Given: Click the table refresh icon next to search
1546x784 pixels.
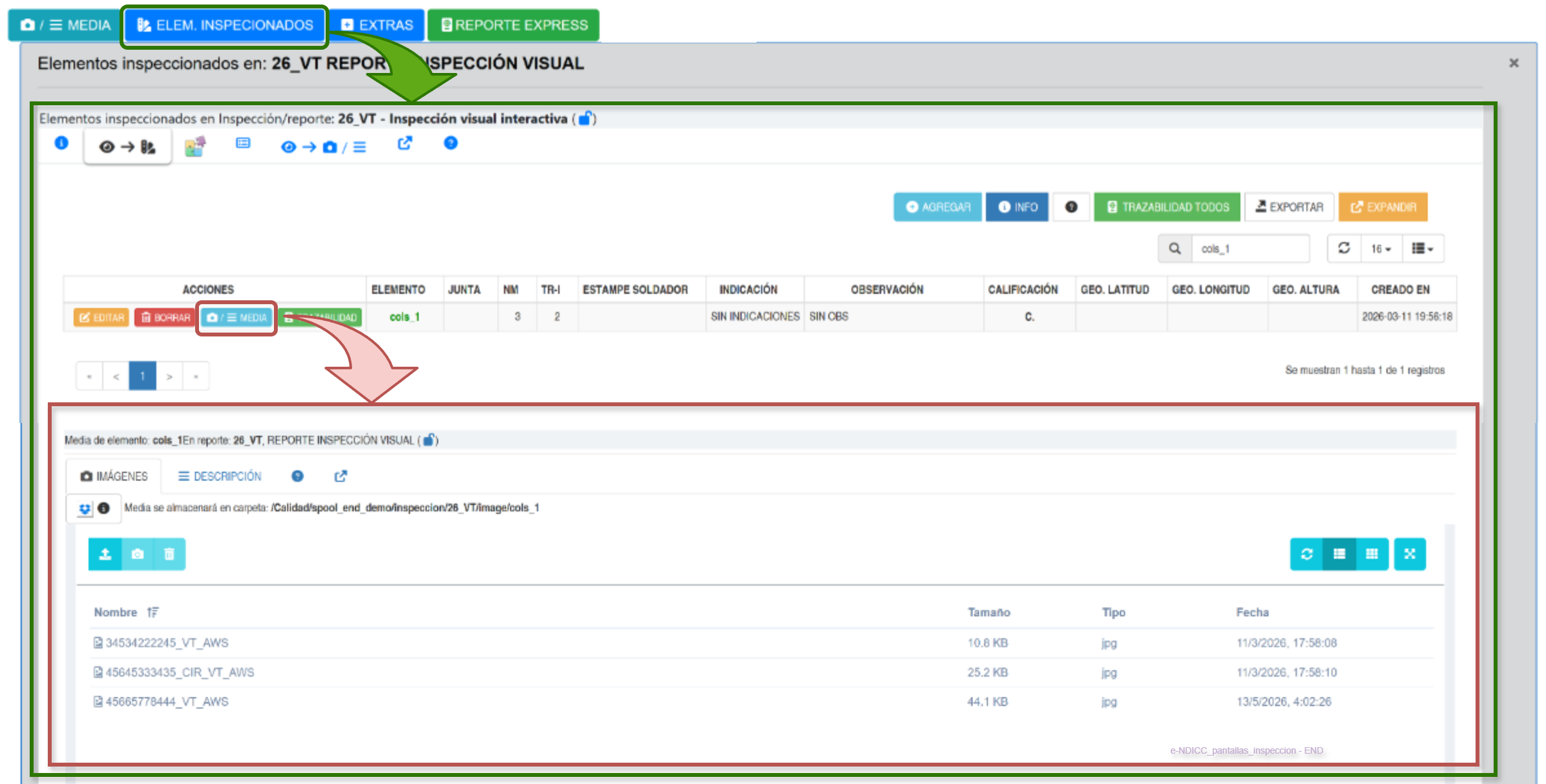Looking at the screenshot, I should pos(1344,249).
